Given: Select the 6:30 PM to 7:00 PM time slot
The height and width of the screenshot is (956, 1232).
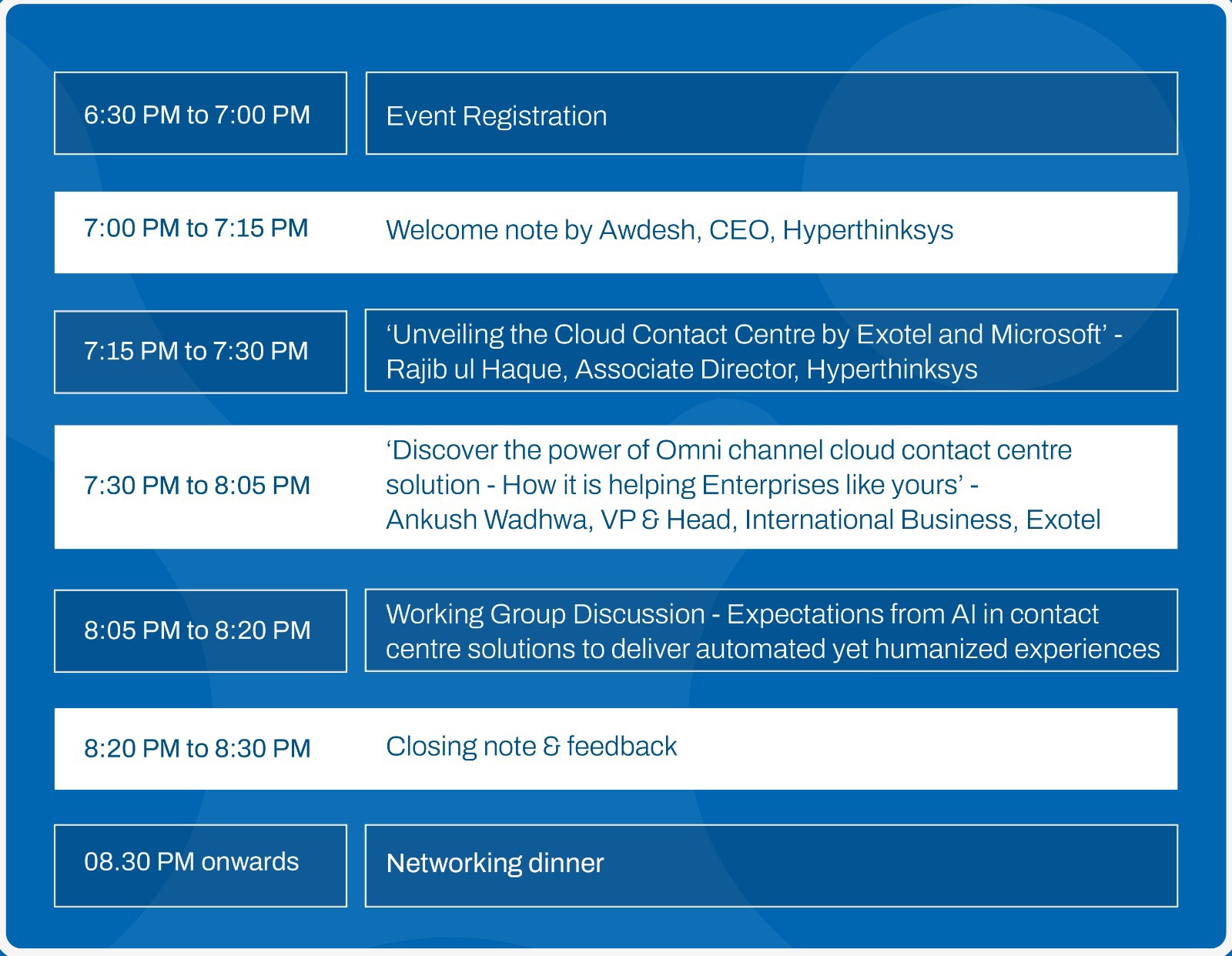Looking at the screenshot, I should (200, 113).
